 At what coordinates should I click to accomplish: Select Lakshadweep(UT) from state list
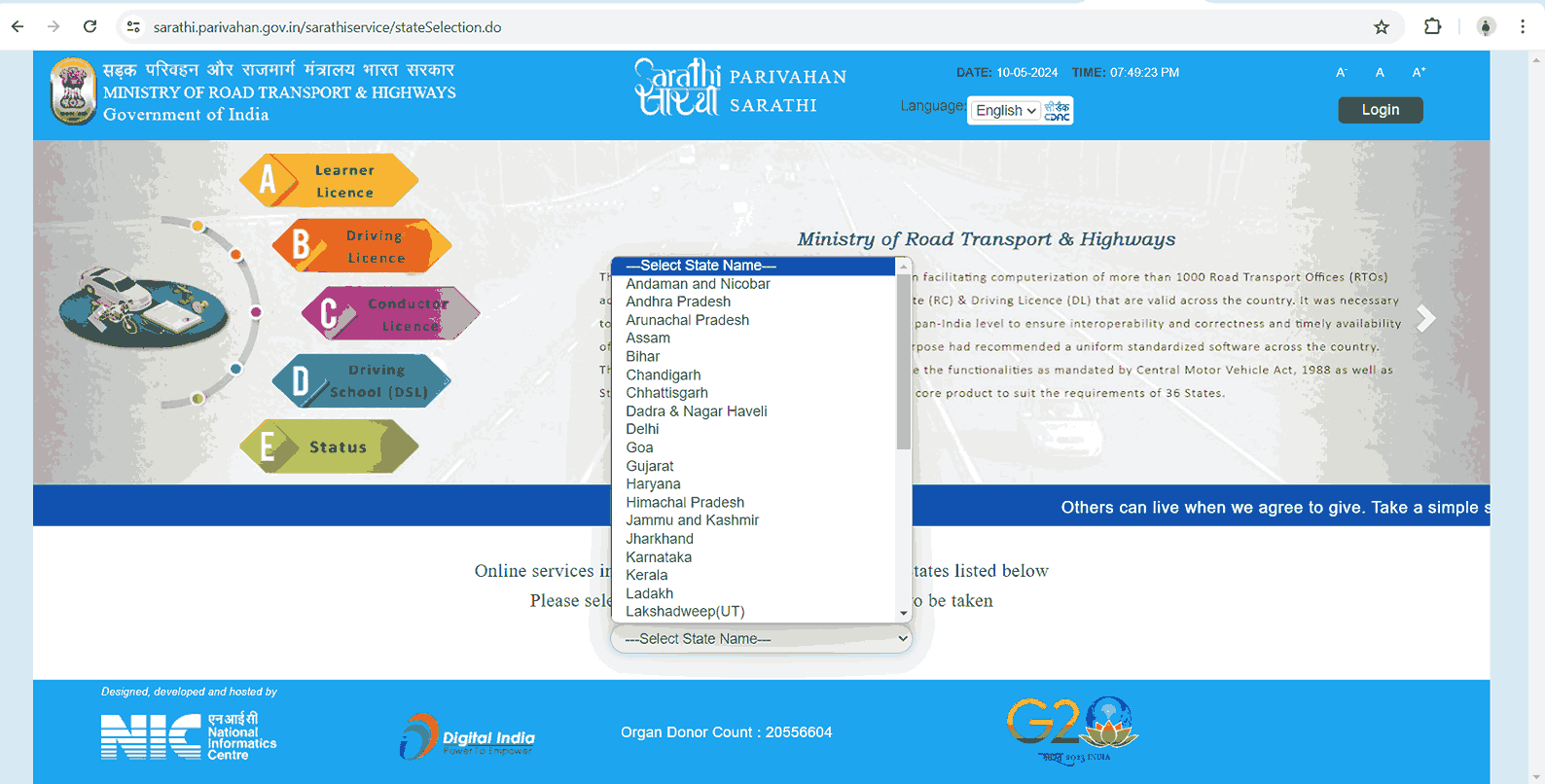pyautogui.click(x=753, y=612)
